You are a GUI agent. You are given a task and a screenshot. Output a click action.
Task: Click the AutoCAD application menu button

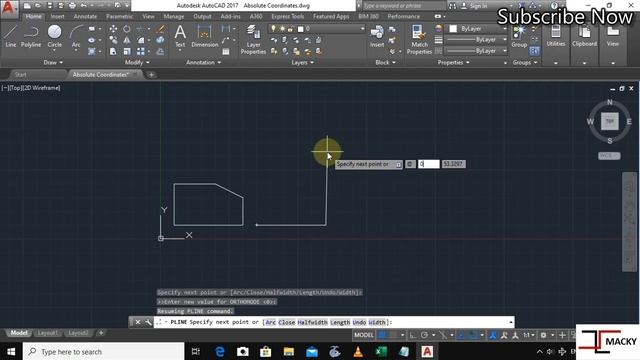coord(9,8)
